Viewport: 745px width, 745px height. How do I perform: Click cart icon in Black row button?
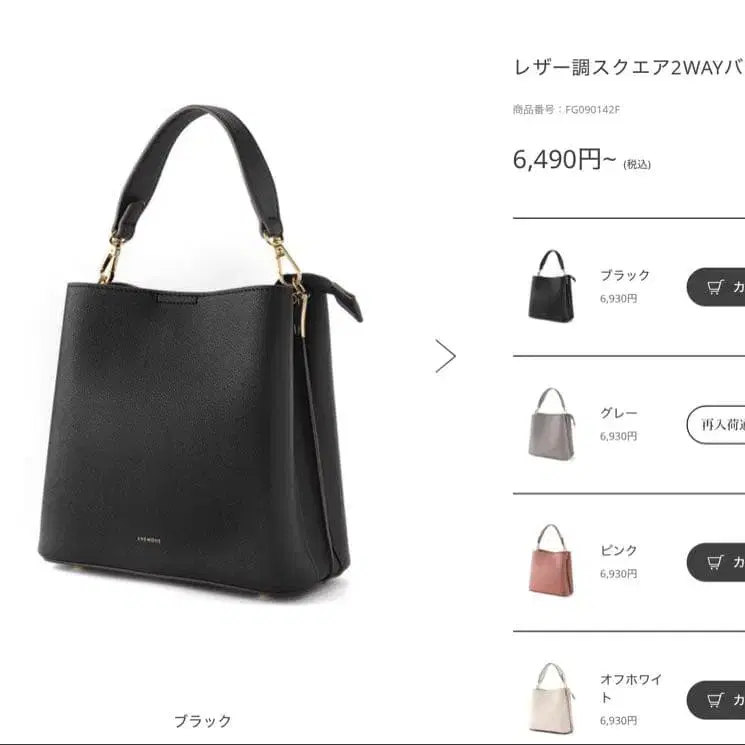point(715,287)
